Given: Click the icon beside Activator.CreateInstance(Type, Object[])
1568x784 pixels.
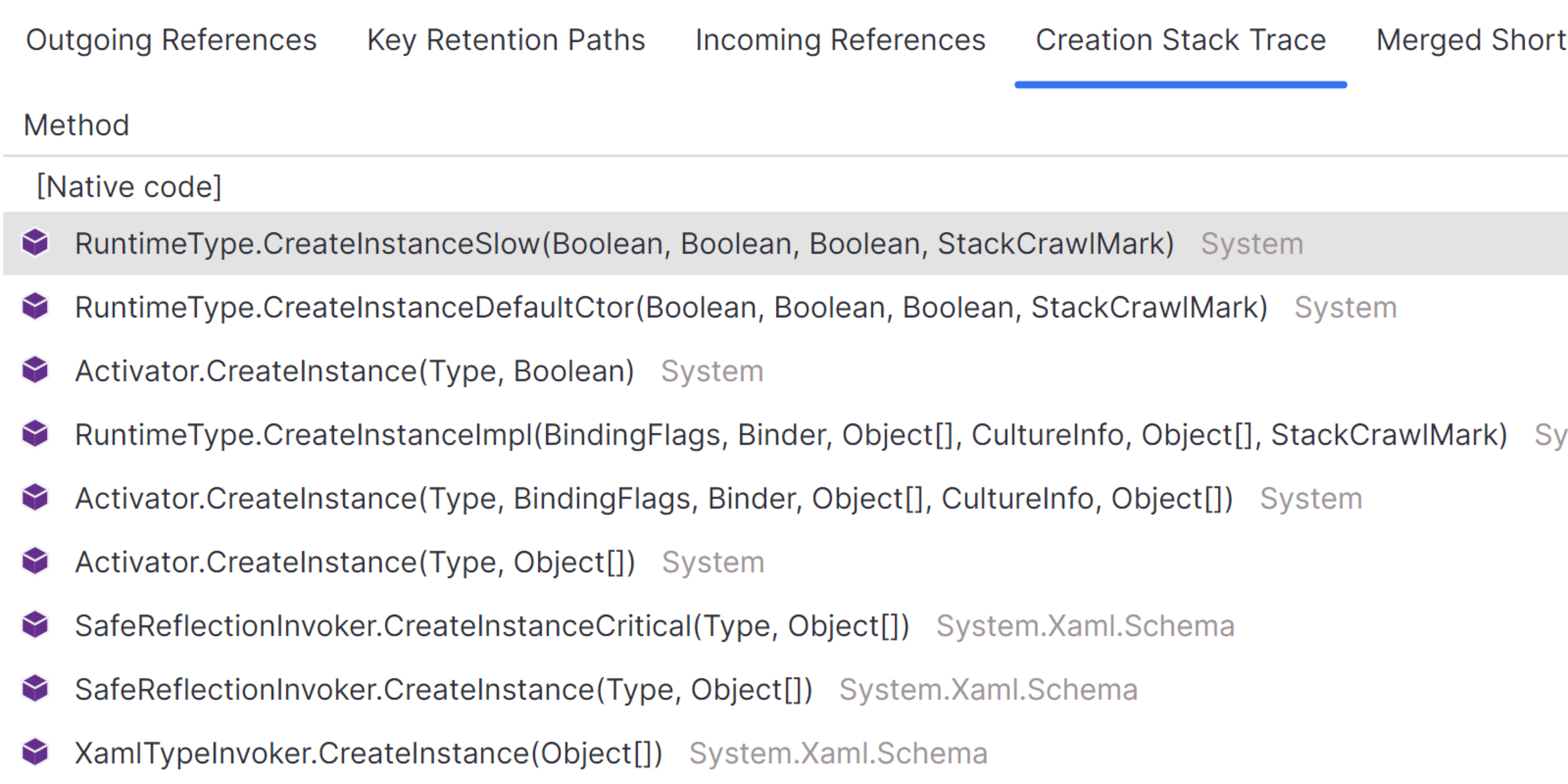Looking at the screenshot, I should (35, 562).
